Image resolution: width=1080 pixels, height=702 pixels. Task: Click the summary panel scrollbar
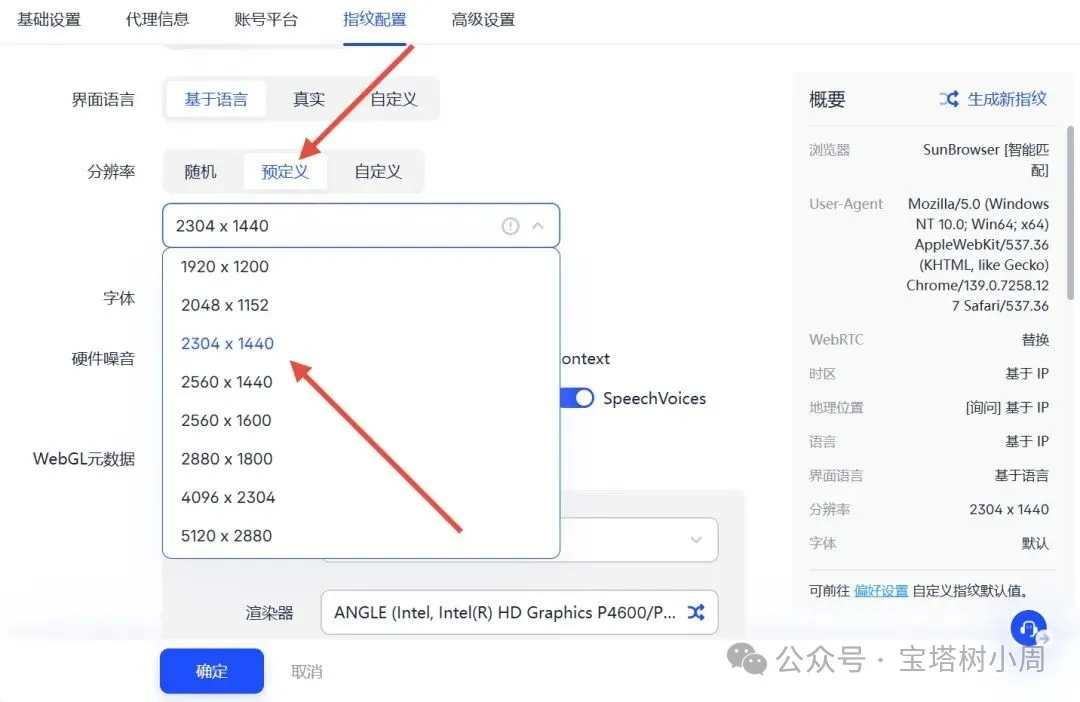(1070, 213)
